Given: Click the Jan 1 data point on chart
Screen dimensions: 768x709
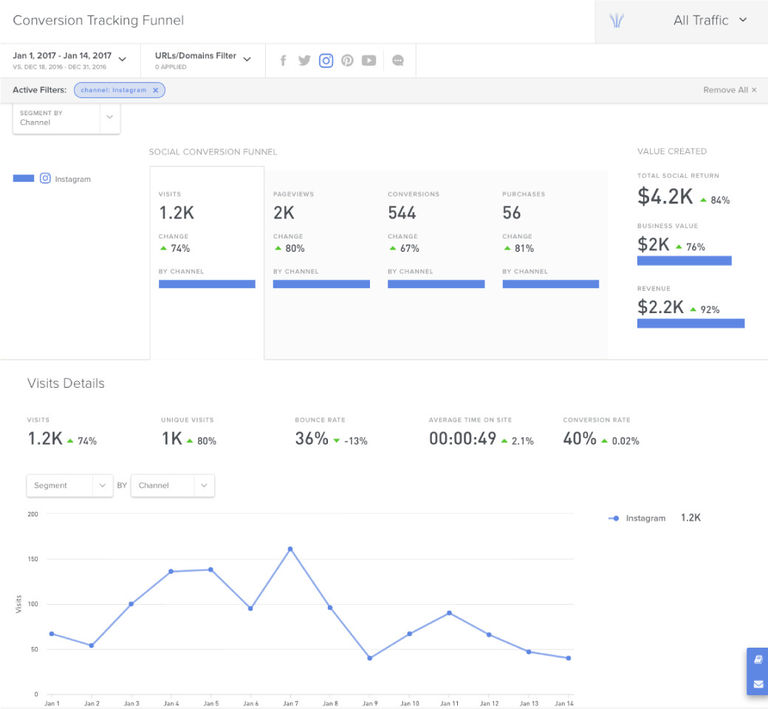Looking at the screenshot, I should coord(51,634).
